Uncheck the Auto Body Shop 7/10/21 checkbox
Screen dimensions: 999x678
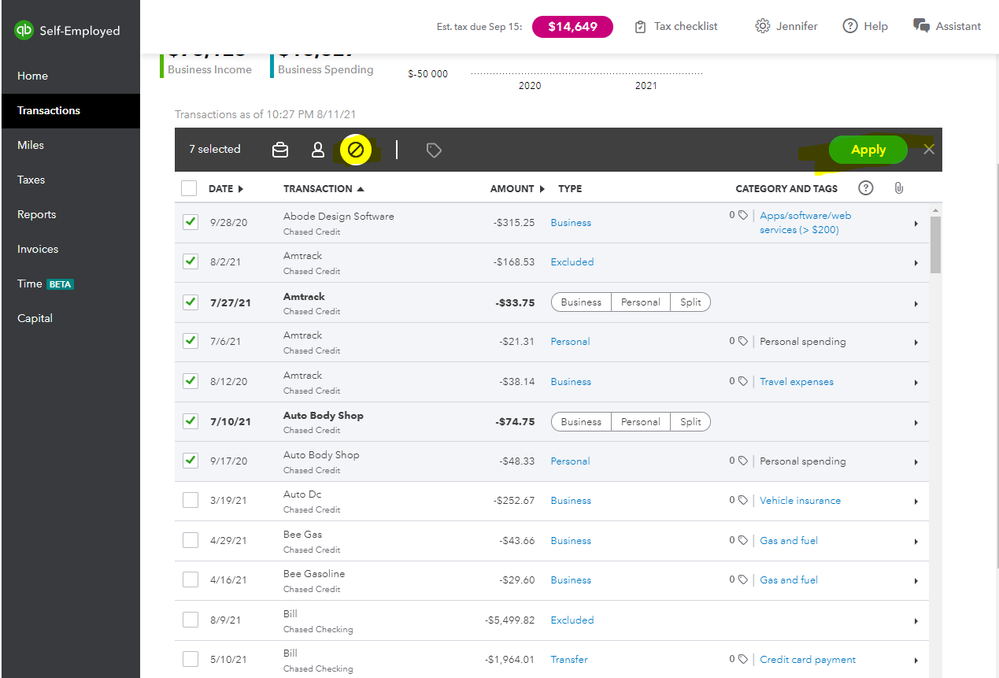tap(190, 421)
